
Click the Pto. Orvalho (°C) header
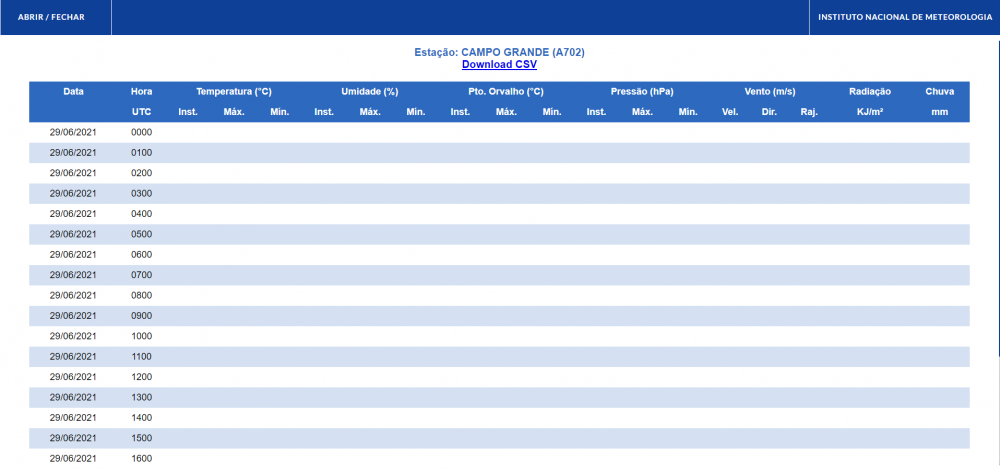(506, 91)
